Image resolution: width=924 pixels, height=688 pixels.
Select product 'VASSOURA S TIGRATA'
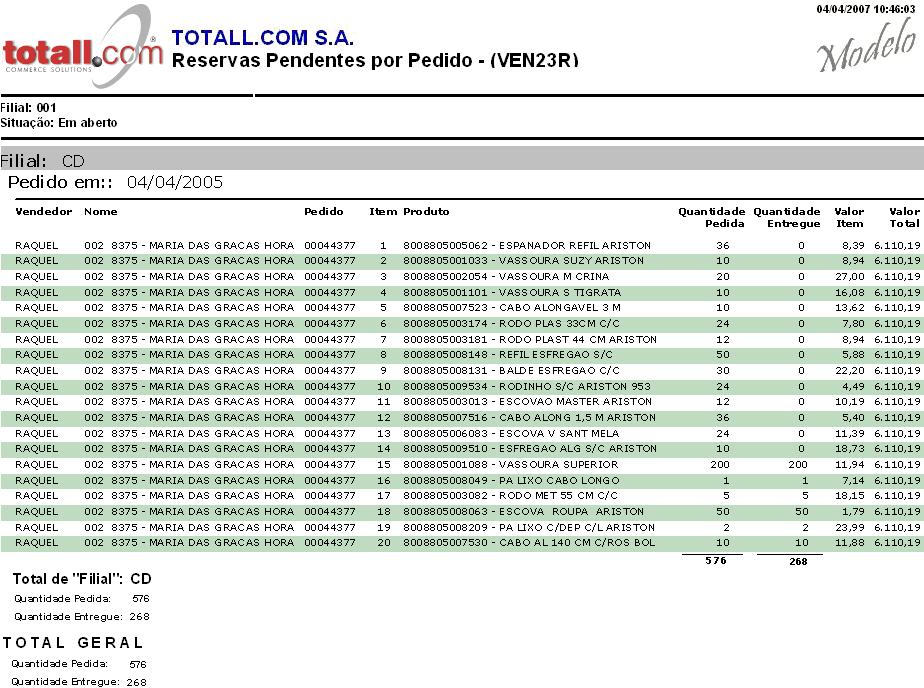pyautogui.click(x=560, y=292)
